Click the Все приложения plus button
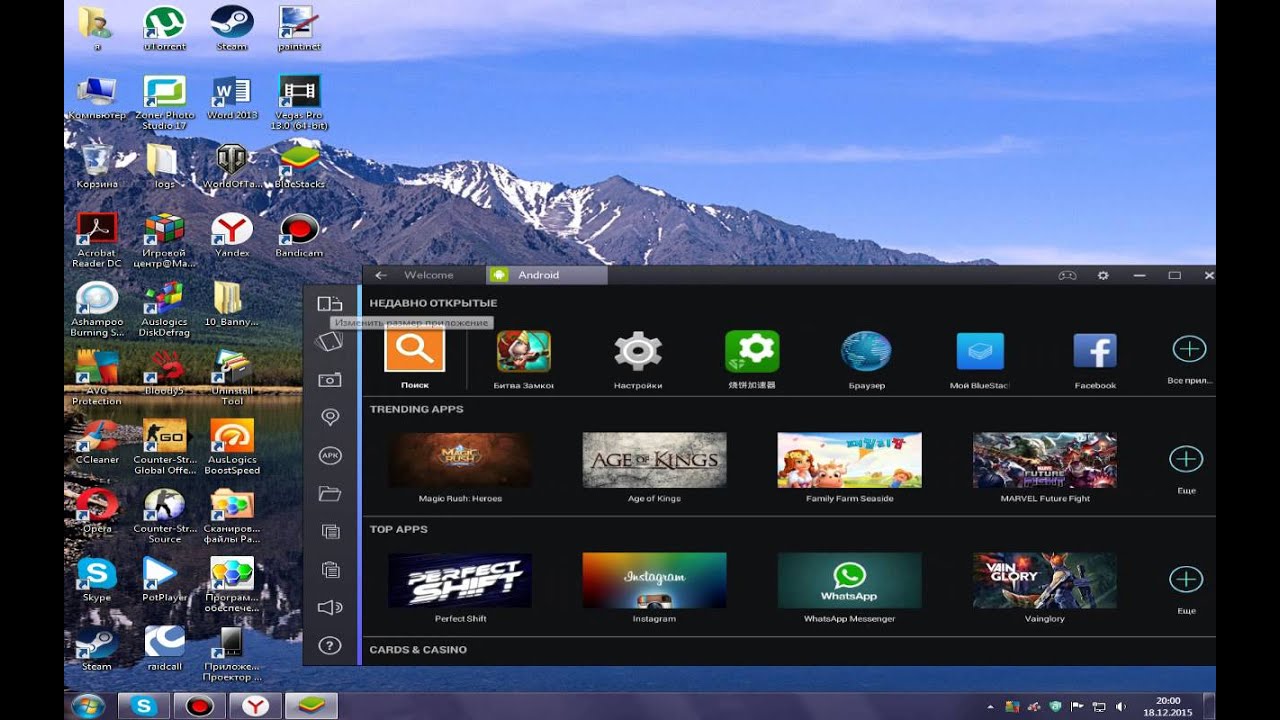1280x720 pixels. pos(1189,349)
